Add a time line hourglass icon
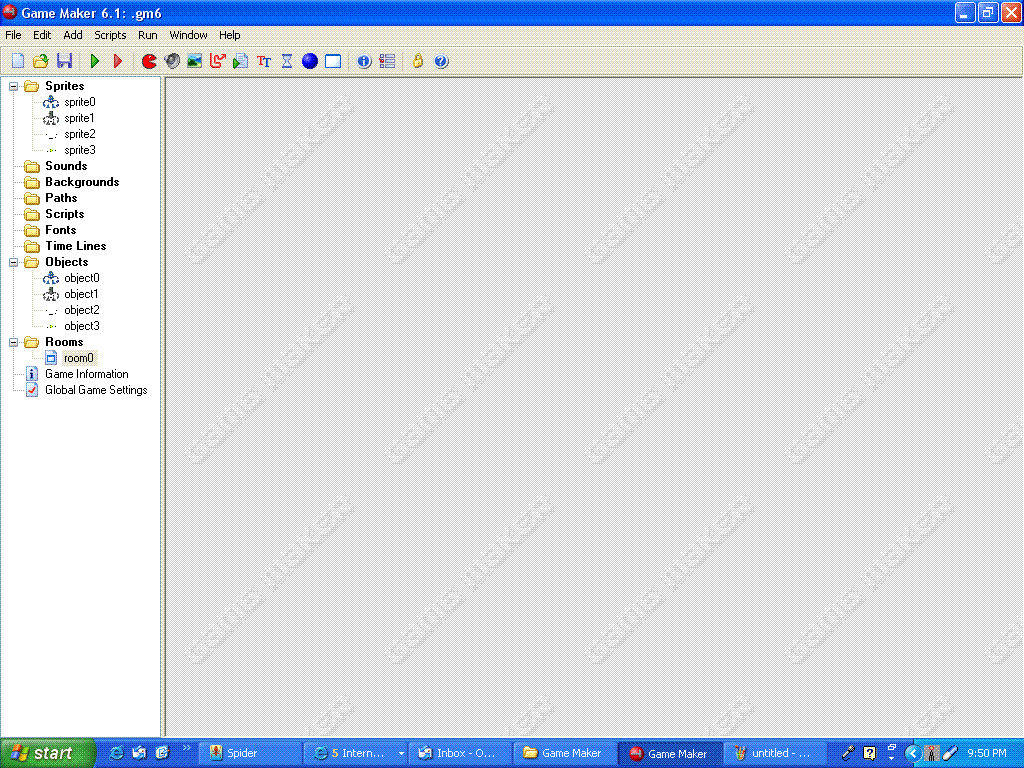 click(x=287, y=61)
